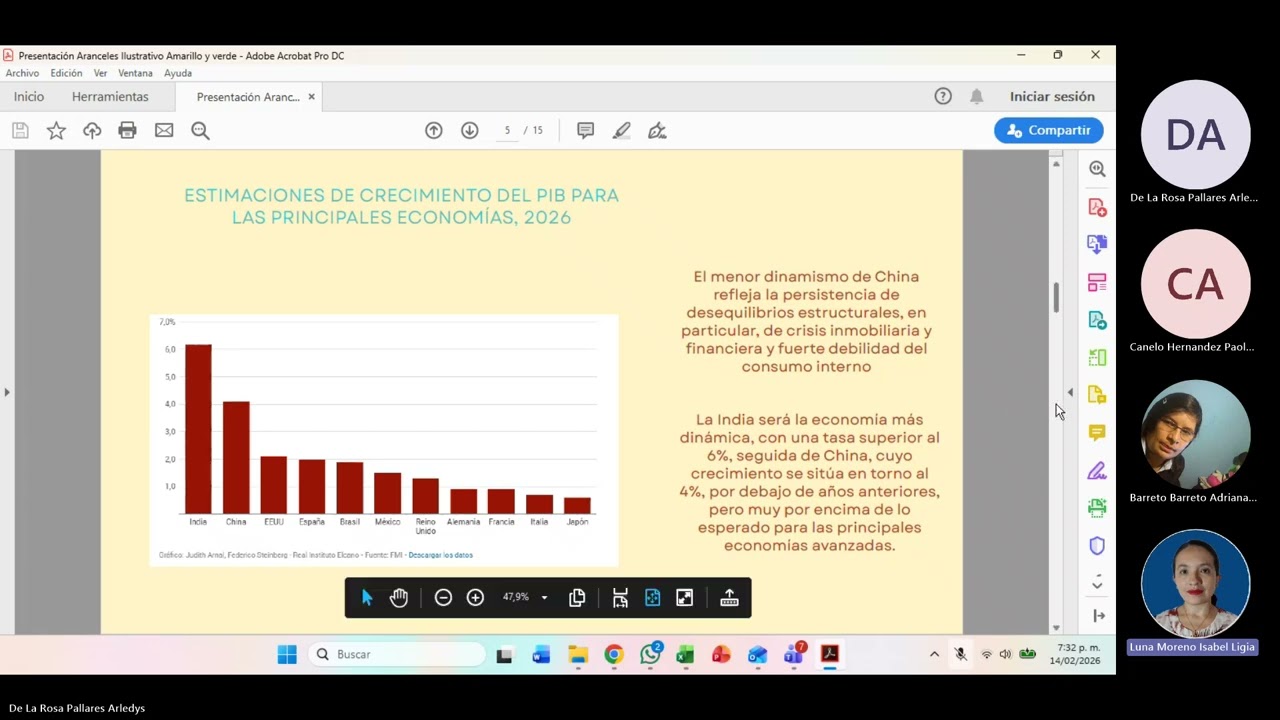Zoom in with the plus circle button
The image size is (1280, 720).
tap(475, 597)
